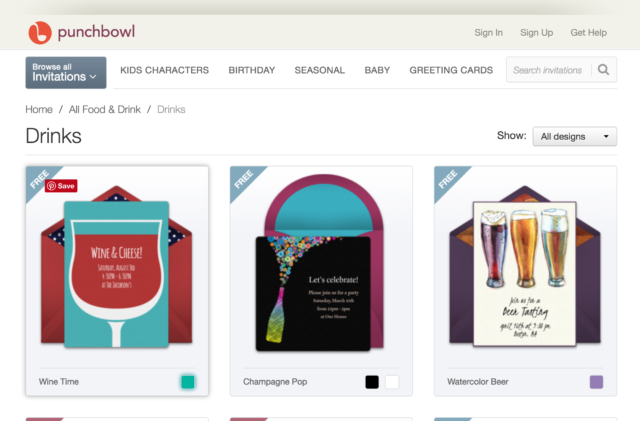Viewport: 640px width, 421px height.
Task: Click the Sign Up link
Action: point(536,33)
